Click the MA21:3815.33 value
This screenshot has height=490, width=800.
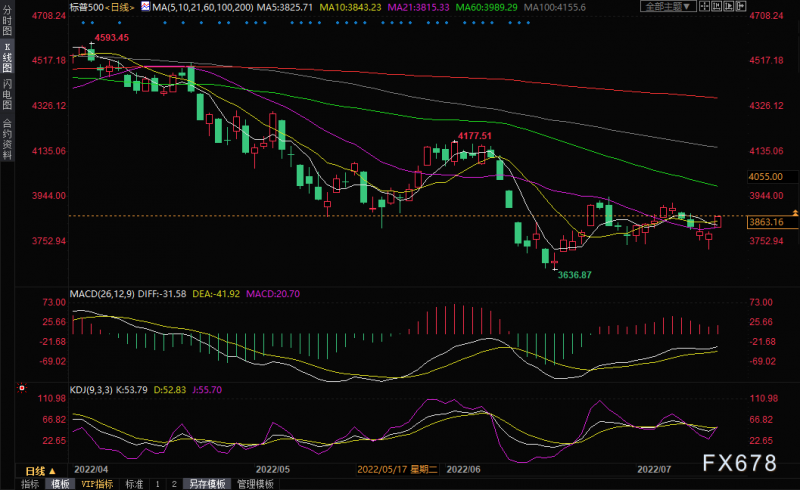418,7
